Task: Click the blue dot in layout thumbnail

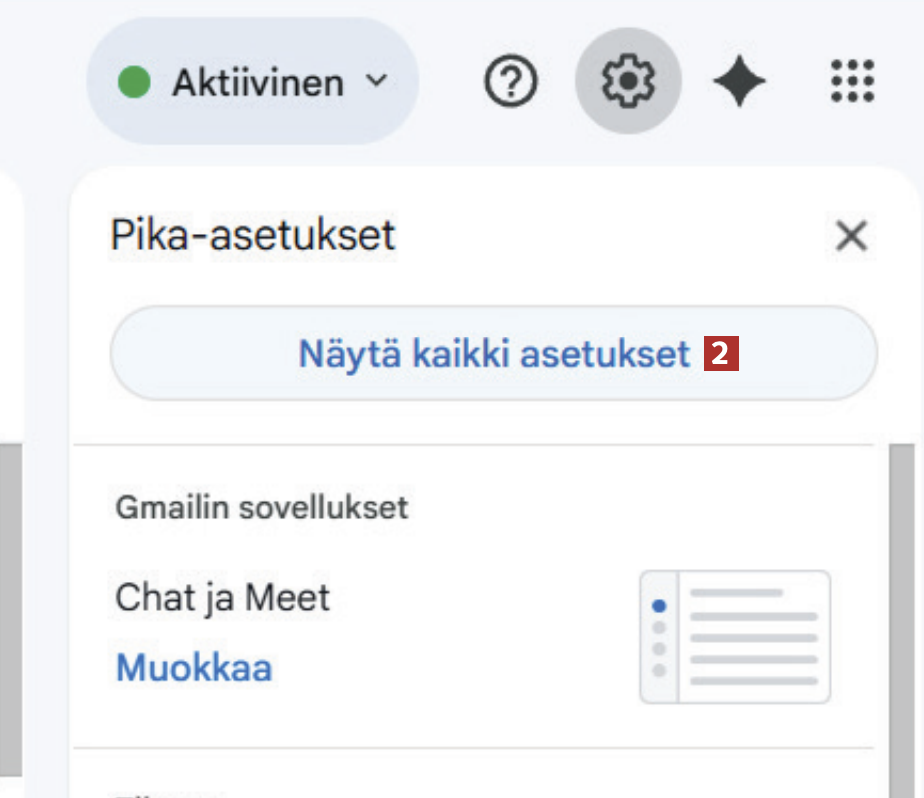Action: pyautogui.click(x=658, y=606)
